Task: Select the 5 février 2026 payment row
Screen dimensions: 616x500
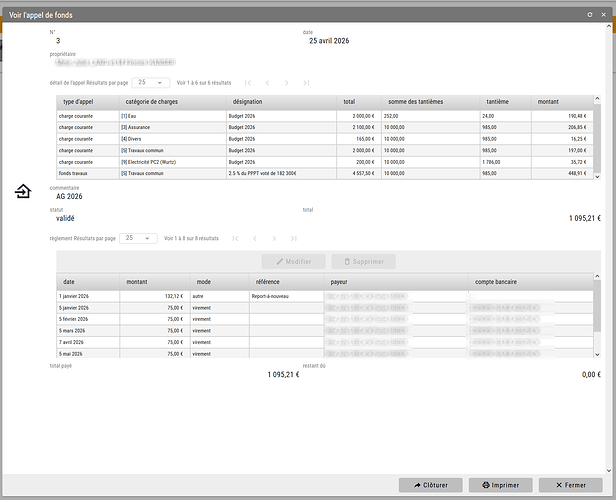Action: tap(325, 319)
